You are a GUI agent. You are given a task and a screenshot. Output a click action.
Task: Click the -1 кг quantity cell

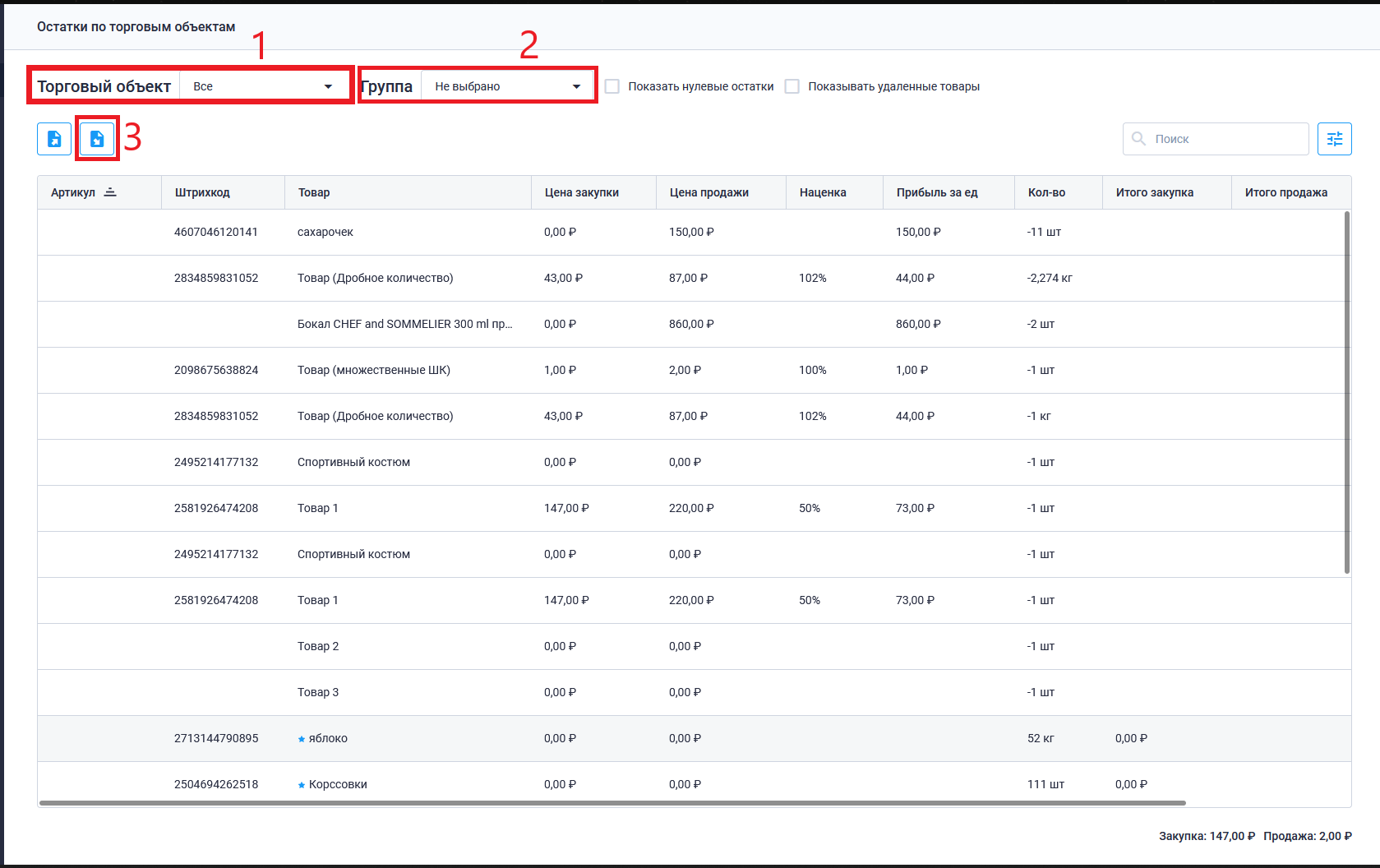click(x=1039, y=416)
